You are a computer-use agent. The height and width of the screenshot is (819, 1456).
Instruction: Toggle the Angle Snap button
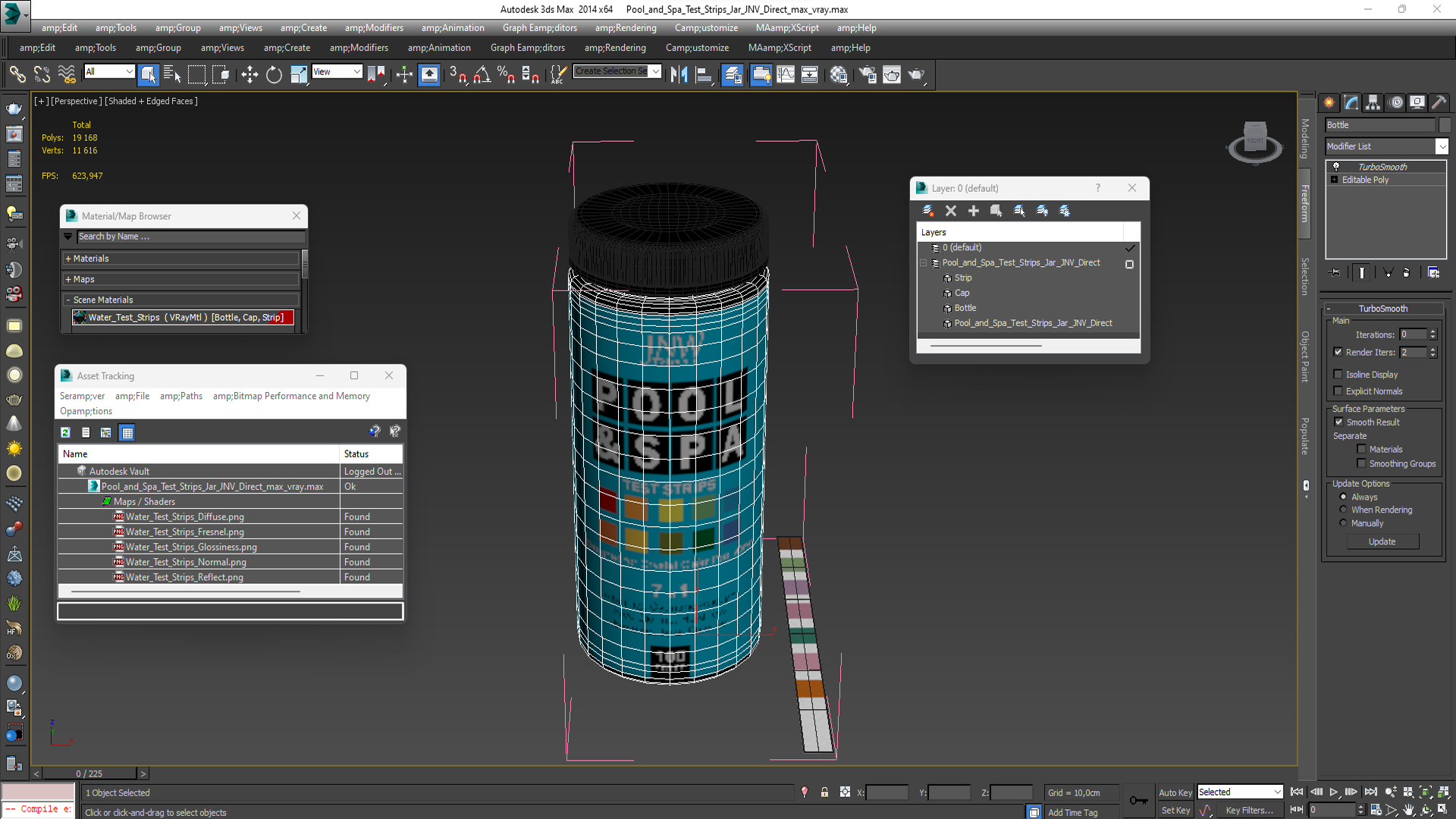point(482,74)
